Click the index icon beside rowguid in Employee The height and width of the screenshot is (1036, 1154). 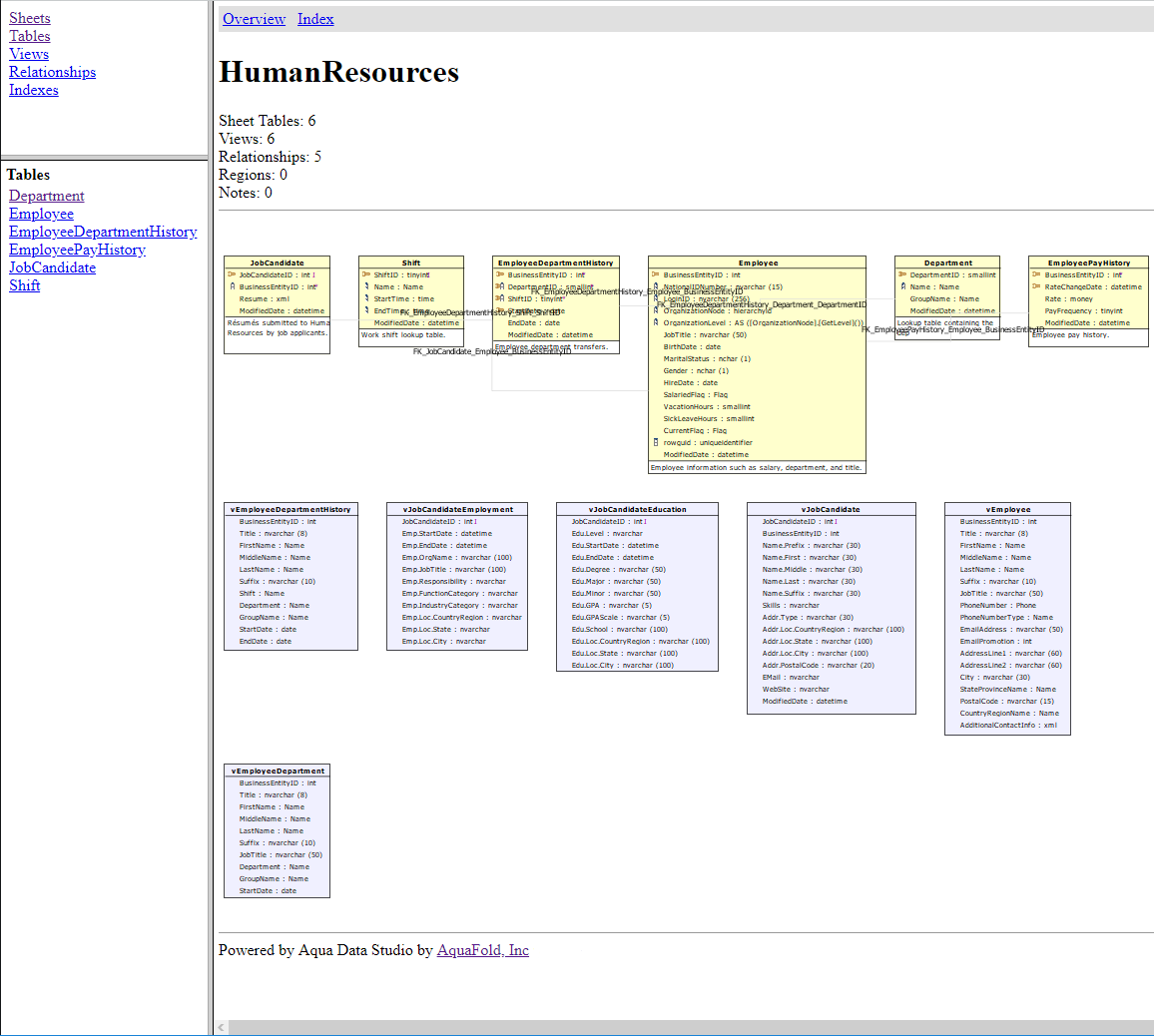[656, 442]
